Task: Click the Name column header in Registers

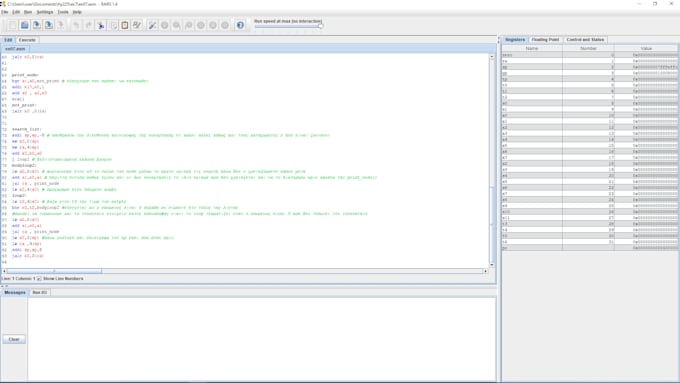Action: (532, 48)
